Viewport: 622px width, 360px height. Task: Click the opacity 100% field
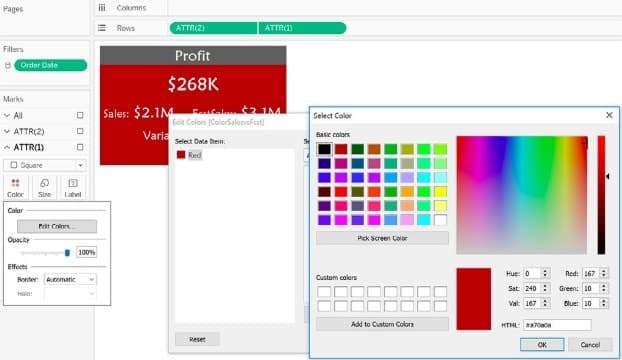[86, 252]
